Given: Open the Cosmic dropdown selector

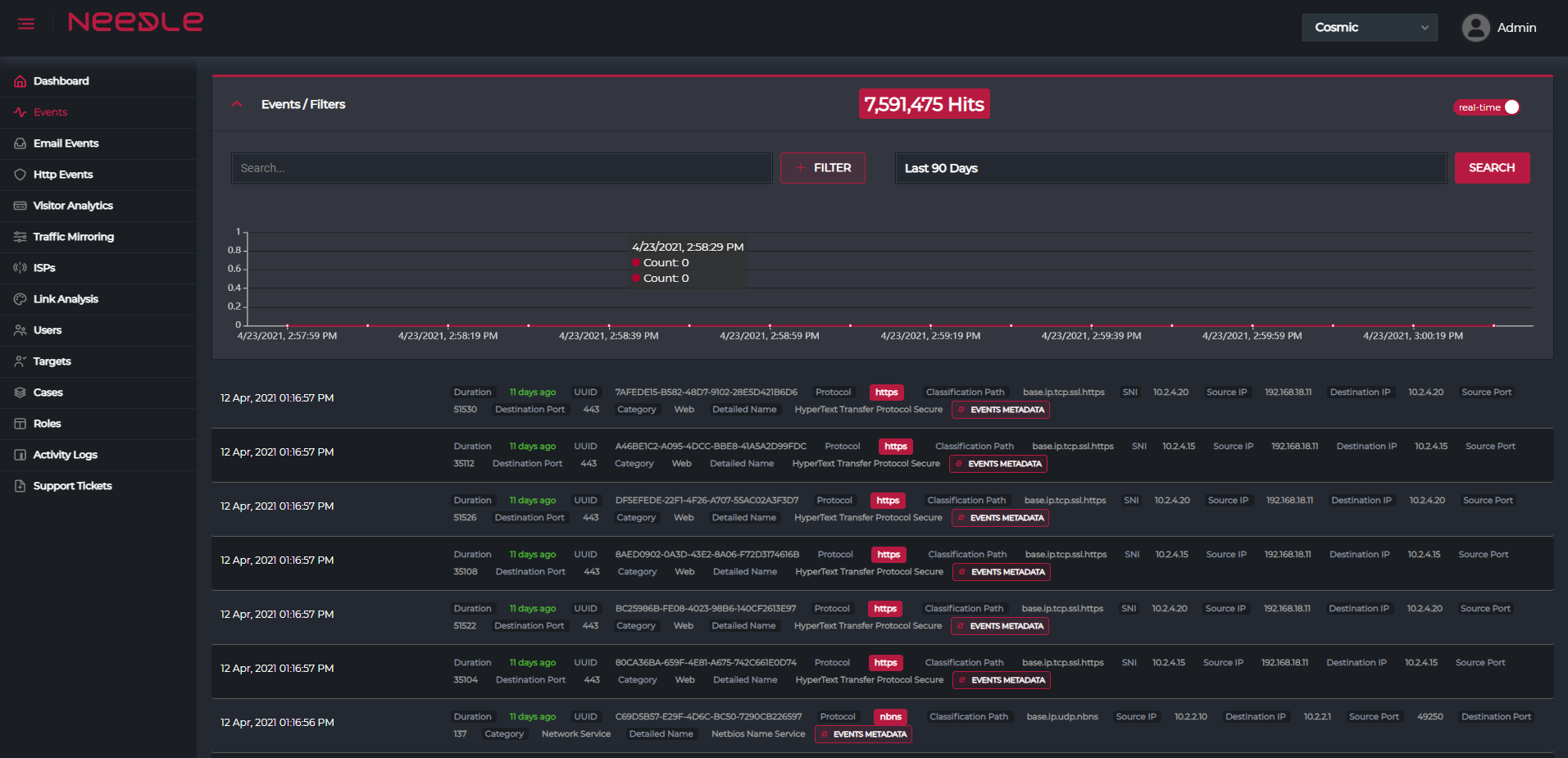Looking at the screenshot, I should pyautogui.click(x=1369, y=28).
